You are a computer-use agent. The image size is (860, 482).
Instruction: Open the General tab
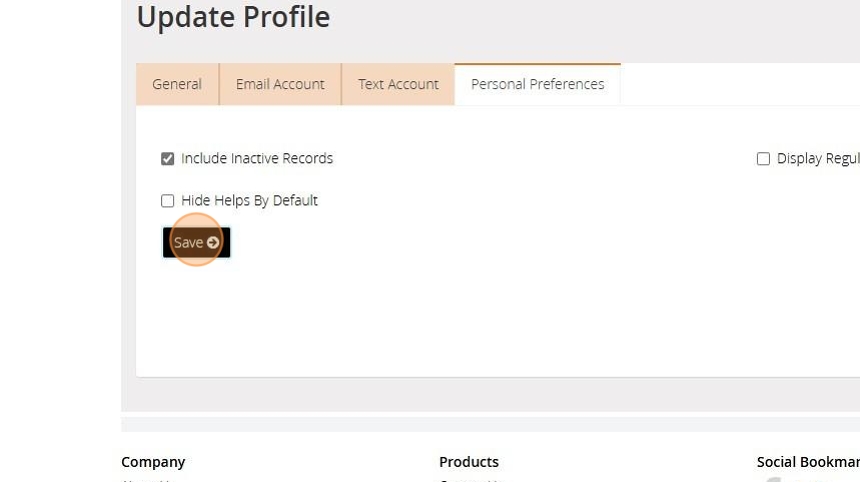point(177,84)
